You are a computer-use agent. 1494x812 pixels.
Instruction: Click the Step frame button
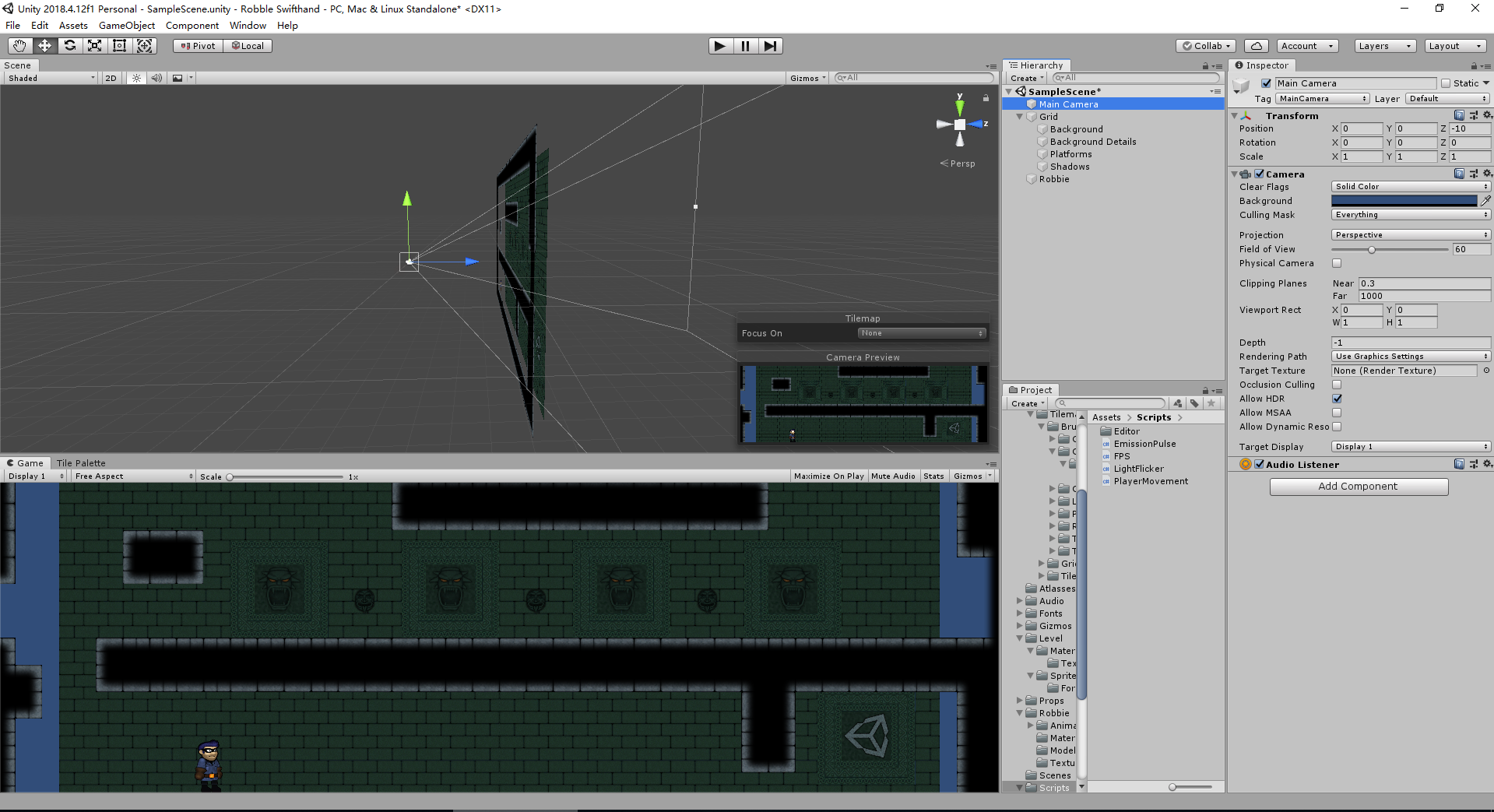click(x=770, y=46)
